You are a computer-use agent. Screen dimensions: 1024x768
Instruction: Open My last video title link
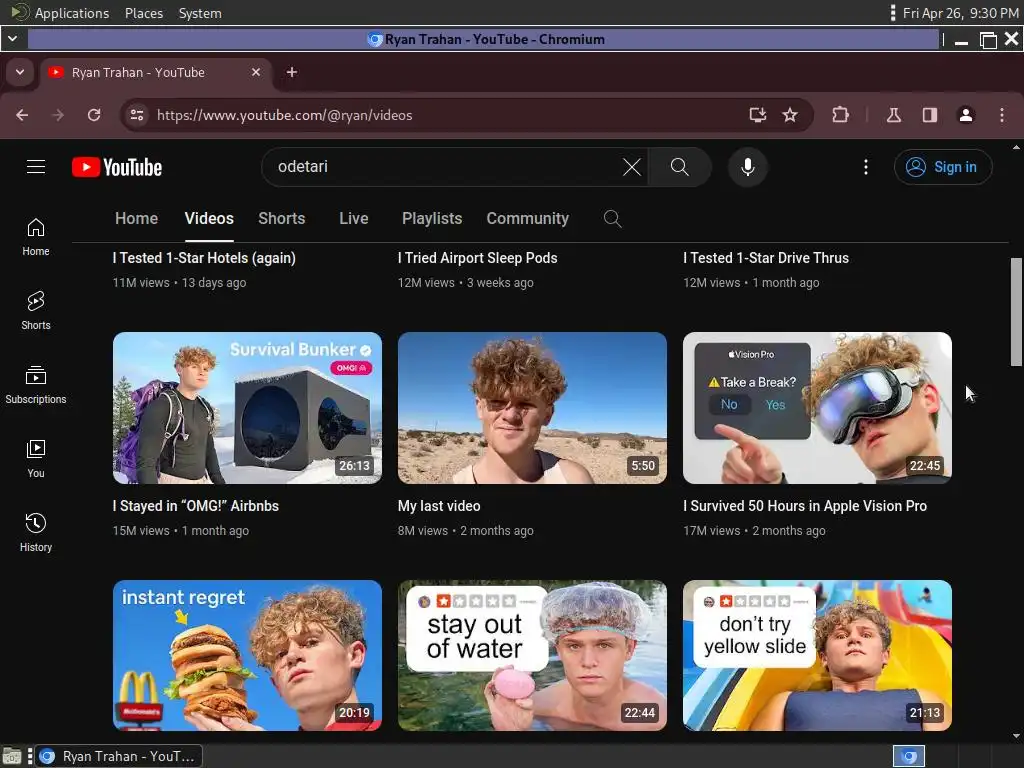tap(439, 506)
